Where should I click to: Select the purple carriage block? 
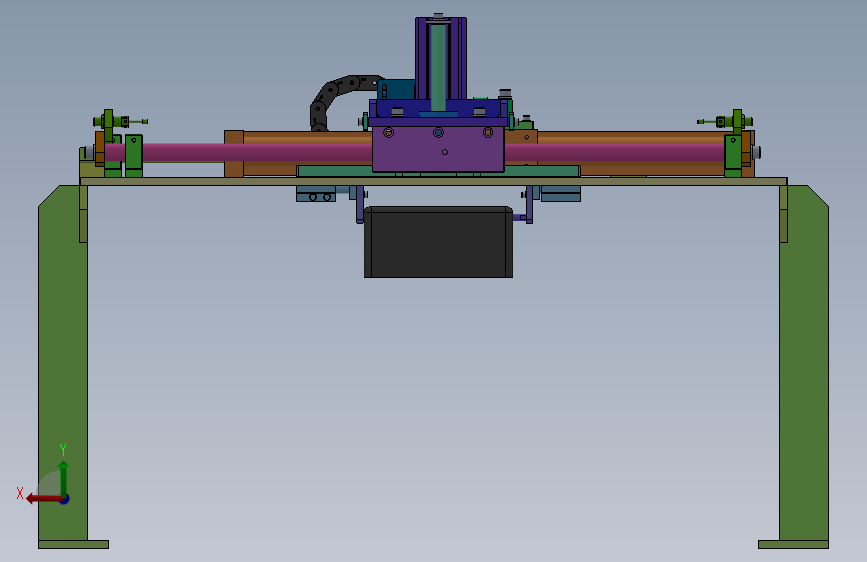(438, 149)
